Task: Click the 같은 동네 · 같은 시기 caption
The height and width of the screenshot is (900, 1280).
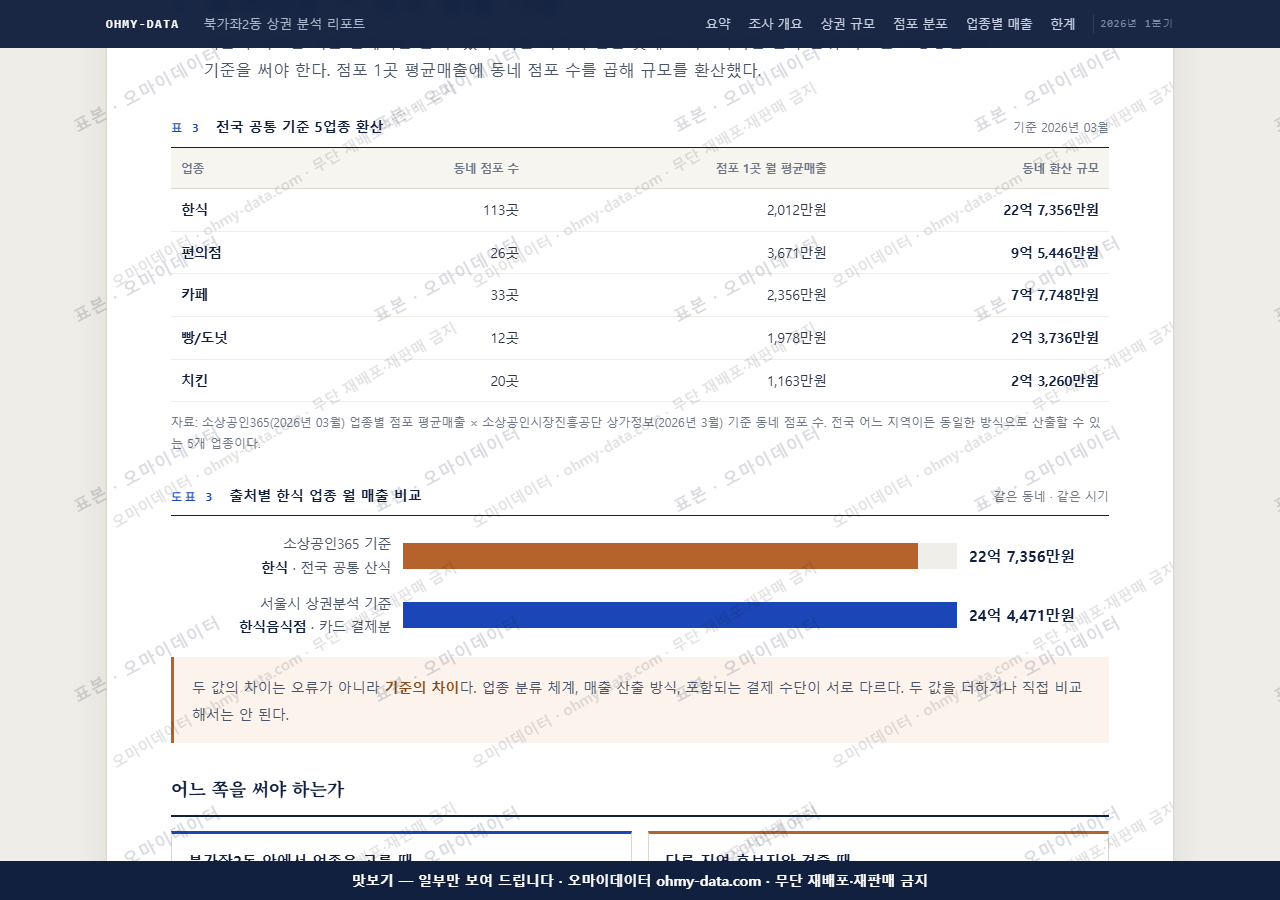Action: pyautogui.click(x=1051, y=496)
